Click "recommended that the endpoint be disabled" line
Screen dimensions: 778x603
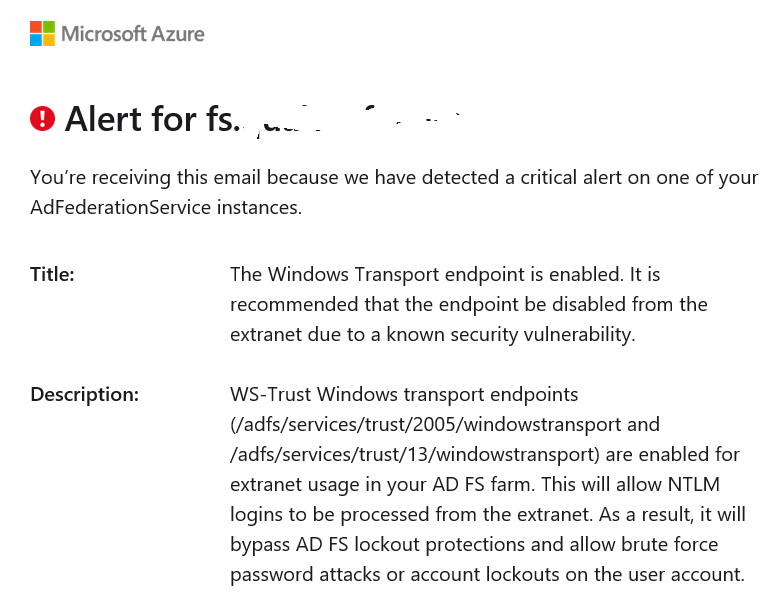468,303
